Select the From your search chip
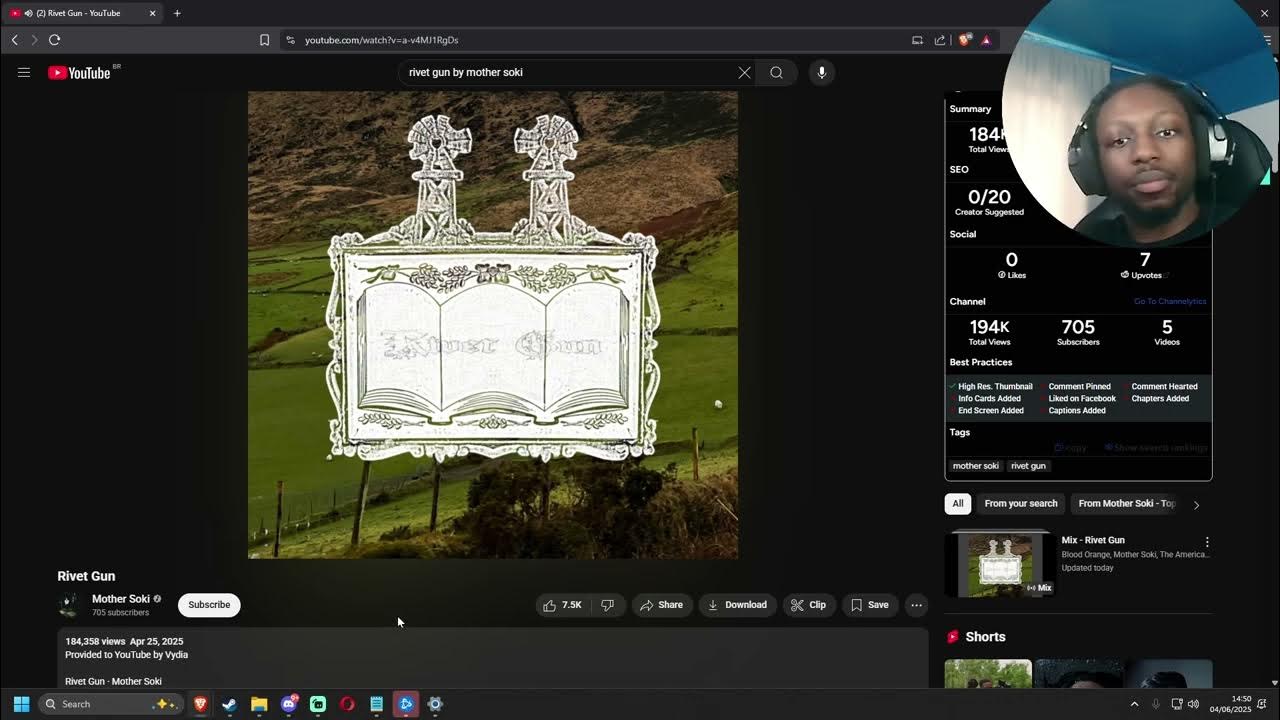Image resolution: width=1280 pixels, height=720 pixels. [x=1020, y=504]
